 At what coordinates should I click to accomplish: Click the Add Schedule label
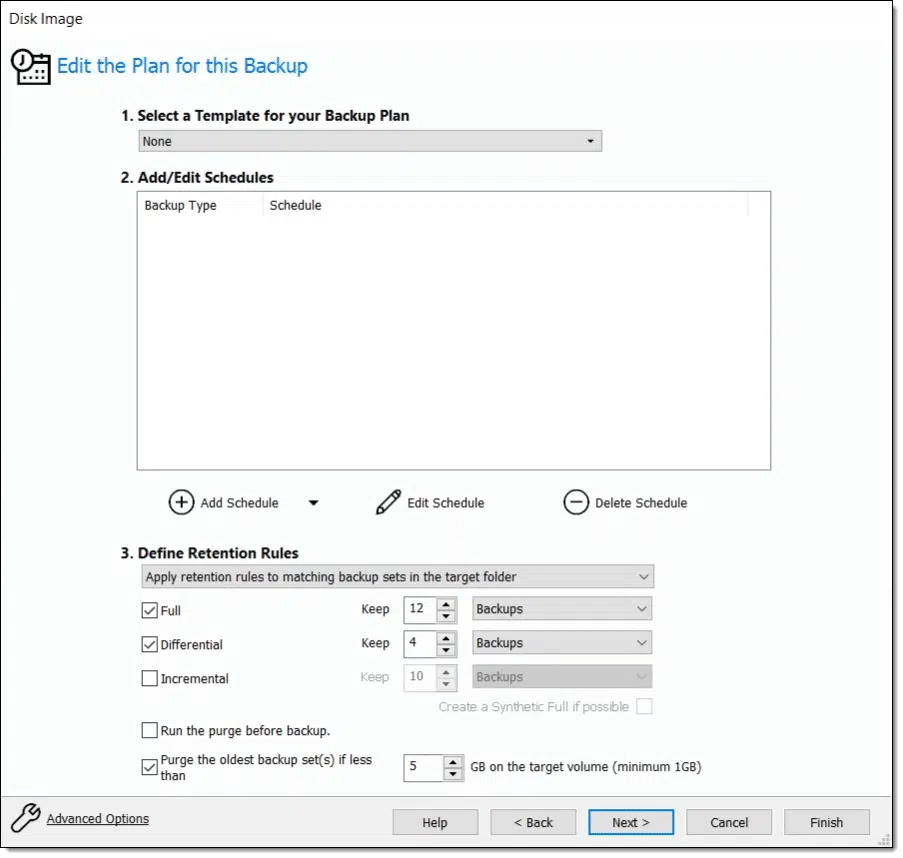[x=239, y=503]
